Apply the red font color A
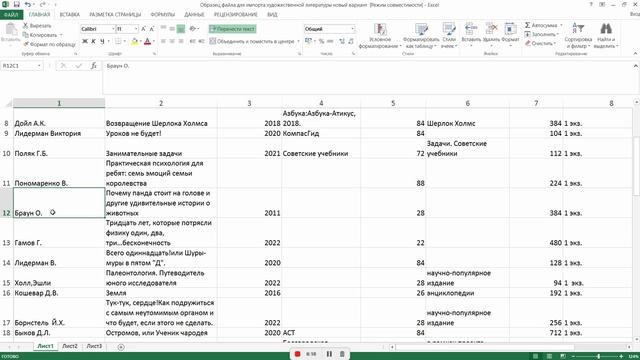The width and height of the screenshot is (640, 360). coord(147,41)
